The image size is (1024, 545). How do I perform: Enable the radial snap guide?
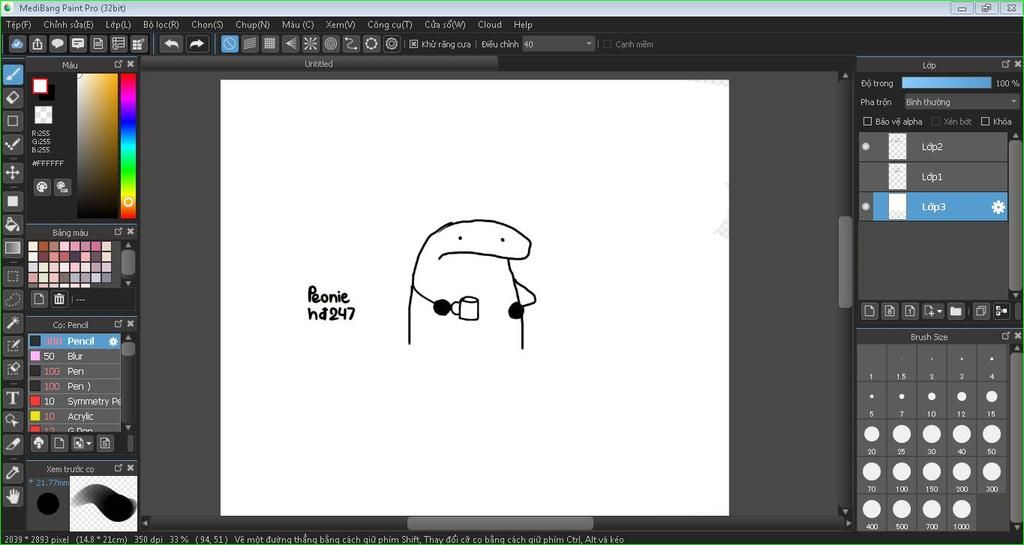click(311, 44)
